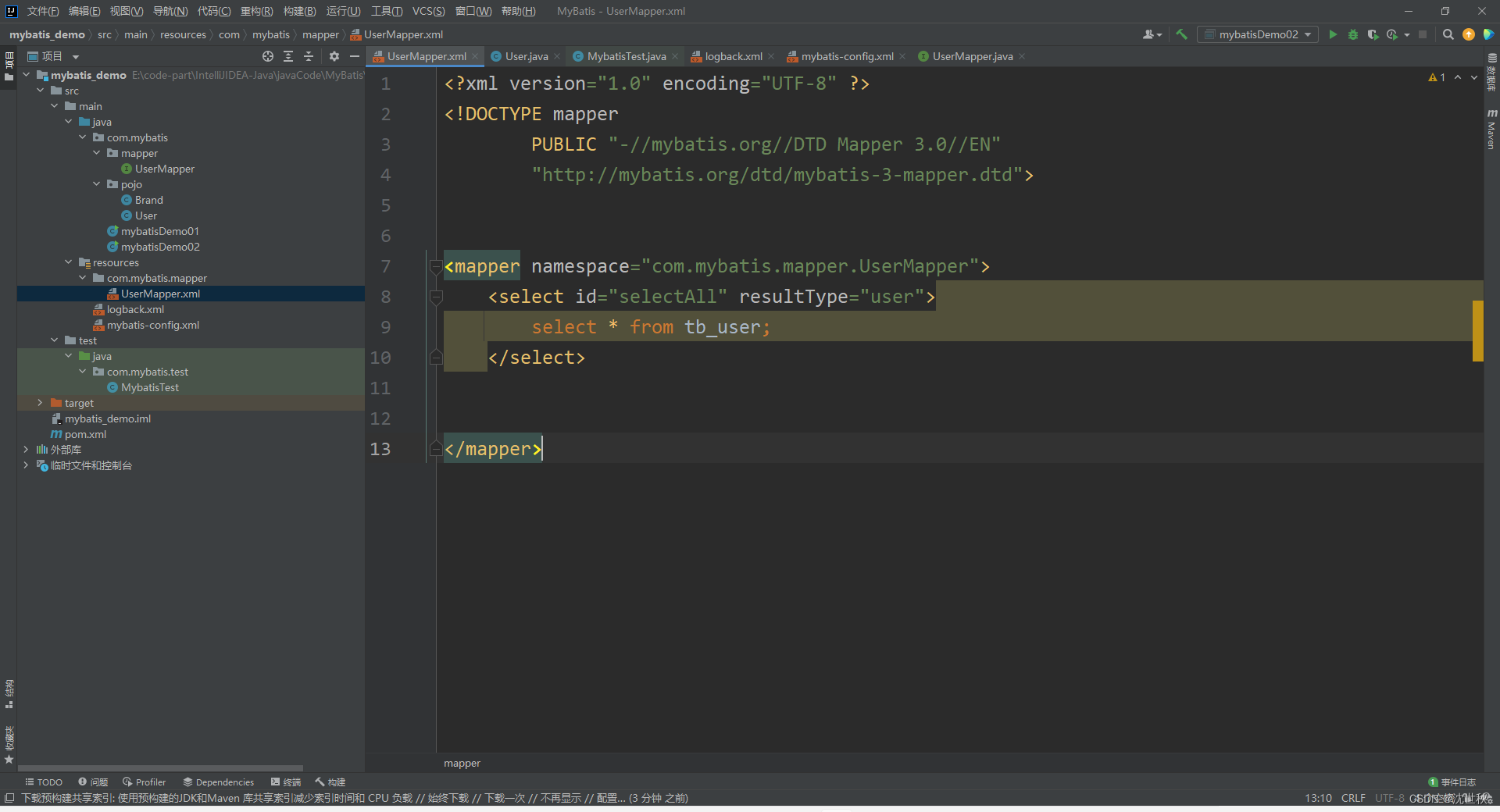Toggle the Build tool window button
This screenshot has width=1500, height=812.
pyautogui.click(x=330, y=782)
